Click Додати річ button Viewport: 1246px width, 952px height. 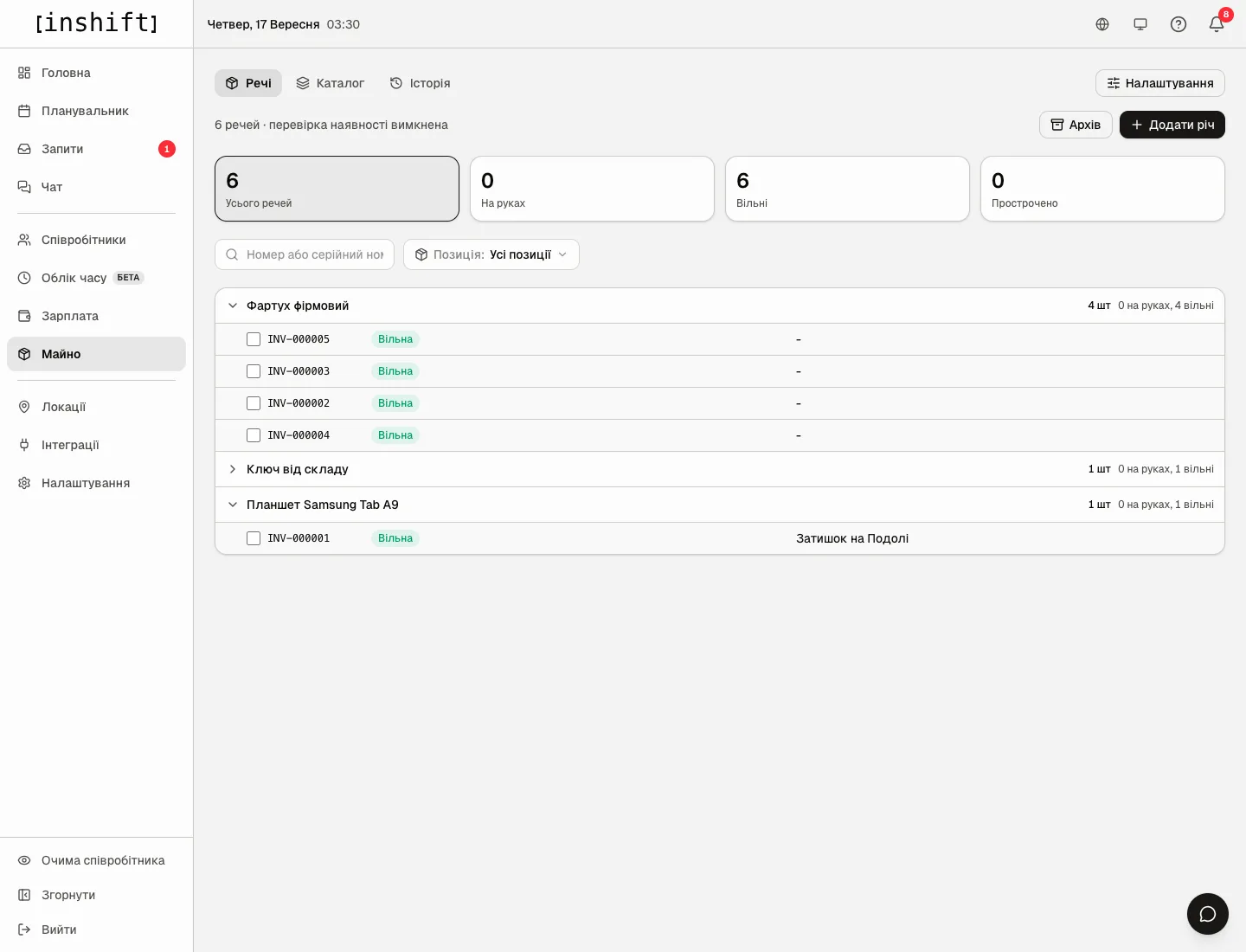click(x=1172, y=125)
